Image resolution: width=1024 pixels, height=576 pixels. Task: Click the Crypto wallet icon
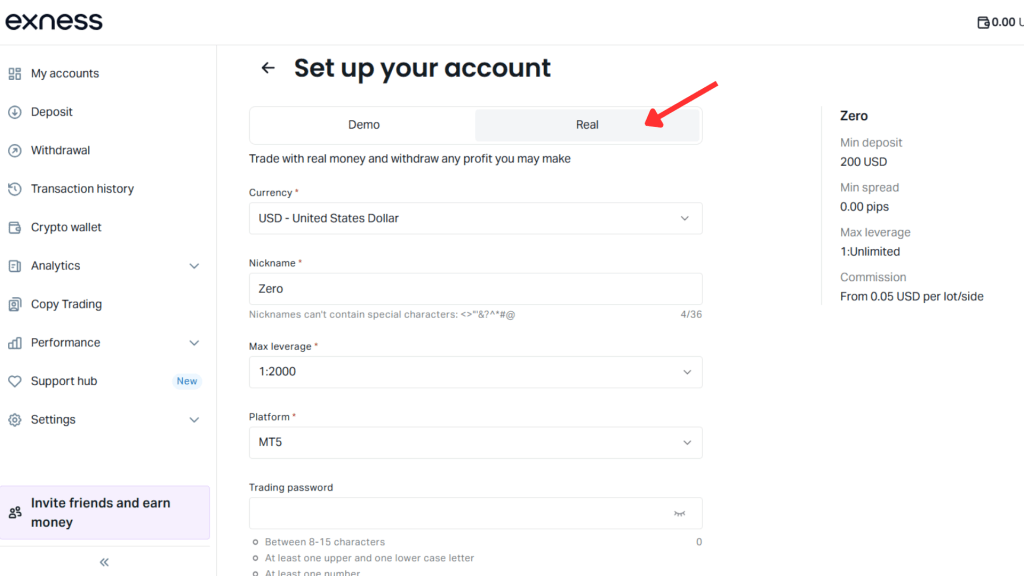(x=15, y=228)
